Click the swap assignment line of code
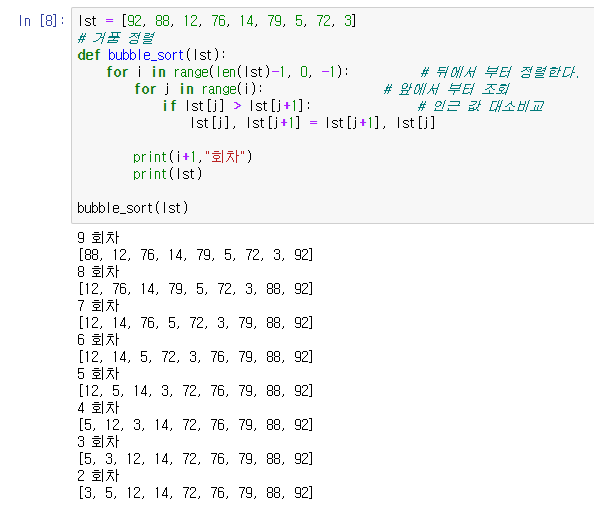 click(x=313, y=123)
